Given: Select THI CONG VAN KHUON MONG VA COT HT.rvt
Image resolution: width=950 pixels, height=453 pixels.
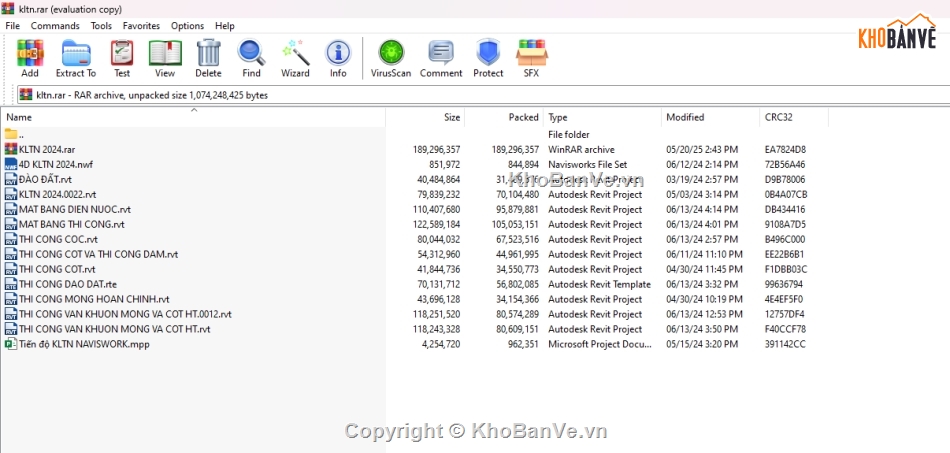Looking at the screenshot, I should (115, 329).
